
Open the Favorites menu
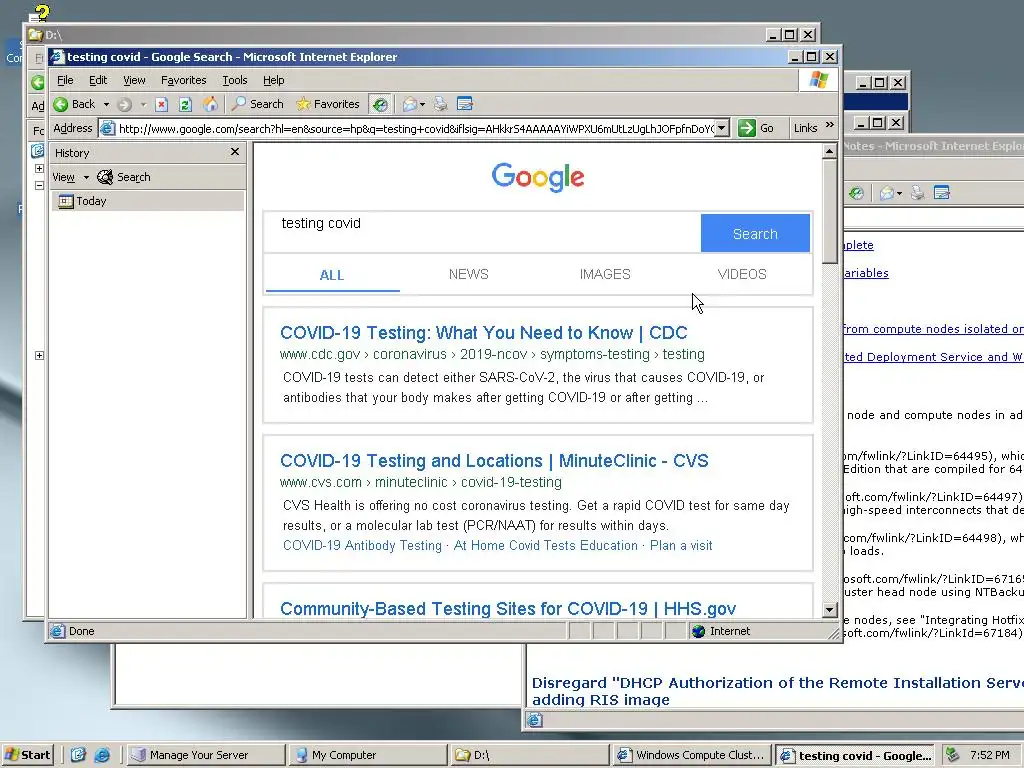click(184, 80)
